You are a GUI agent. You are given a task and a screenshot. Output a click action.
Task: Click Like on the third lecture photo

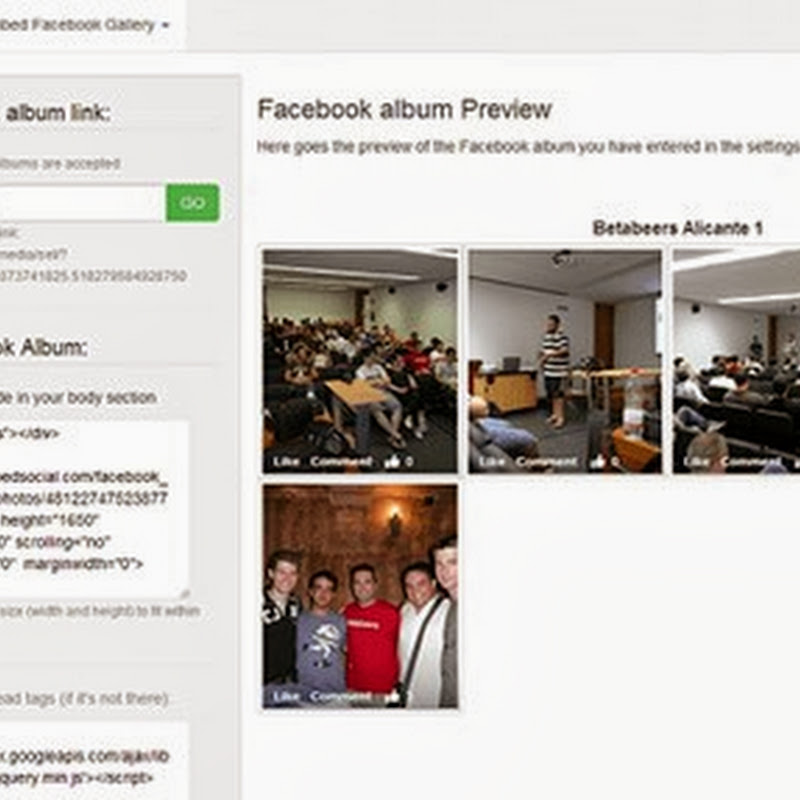pos(696,462)
